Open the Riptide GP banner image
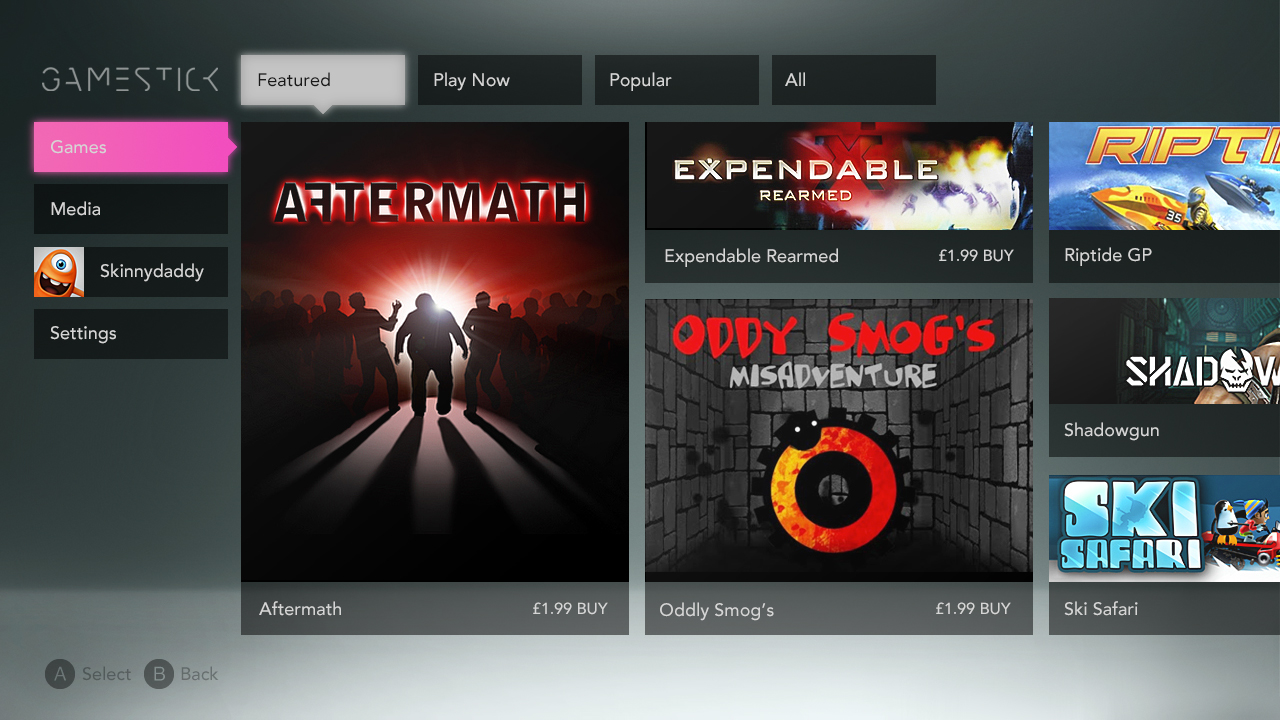Viewport: 1280px width, 720px height. [1164, 176]
